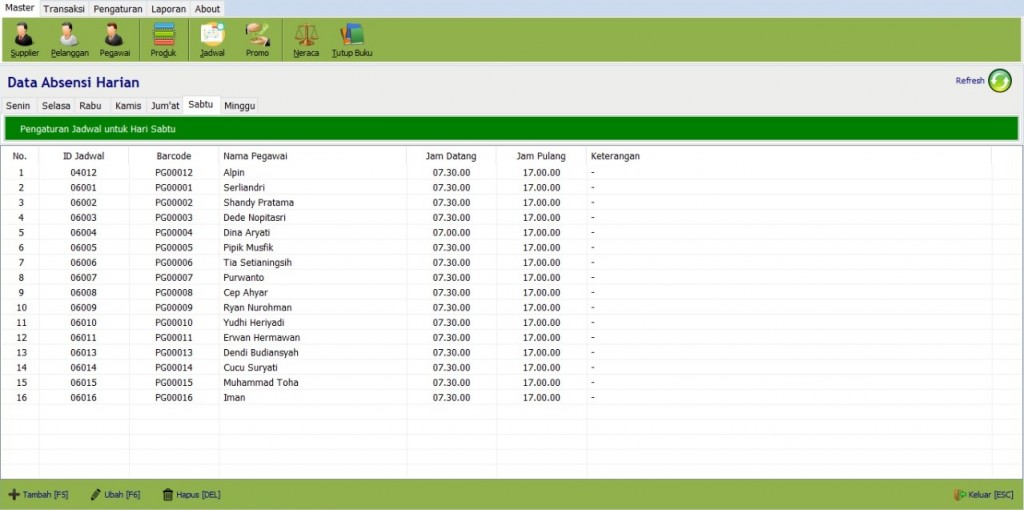The height and width of the screenshot is (510, 1024).
Task: Sort by the ID Jadwal column header
Action: pos(84,156)
